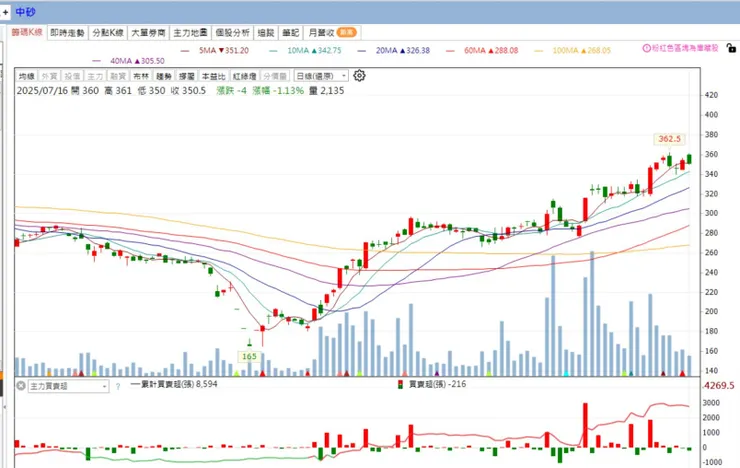Toggle 本益比 overlay button
The width and height of the screenshot is (740, 468).
click(213, 76)
